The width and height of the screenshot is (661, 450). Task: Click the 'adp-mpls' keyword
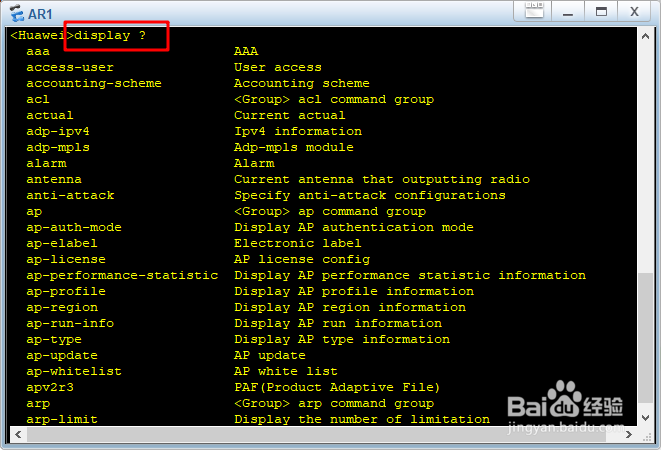(58, 148)
